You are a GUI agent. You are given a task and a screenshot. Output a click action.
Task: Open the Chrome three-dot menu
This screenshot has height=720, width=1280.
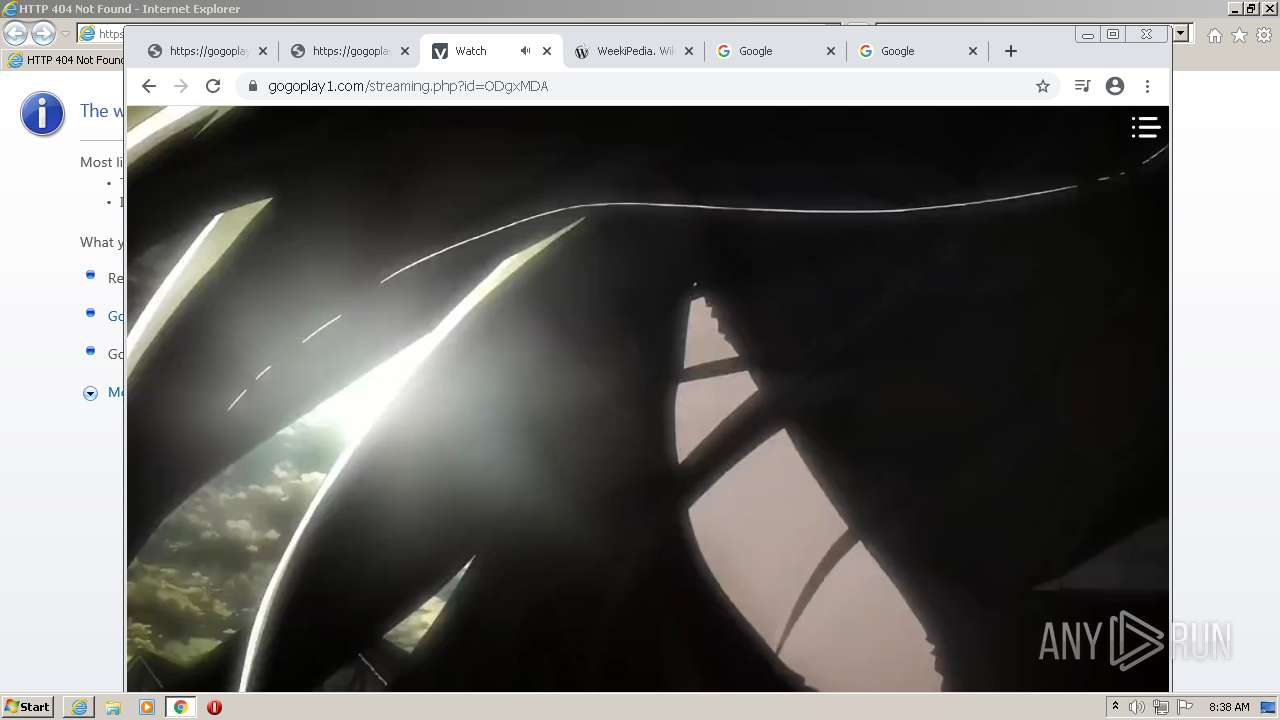point(1147,86)
